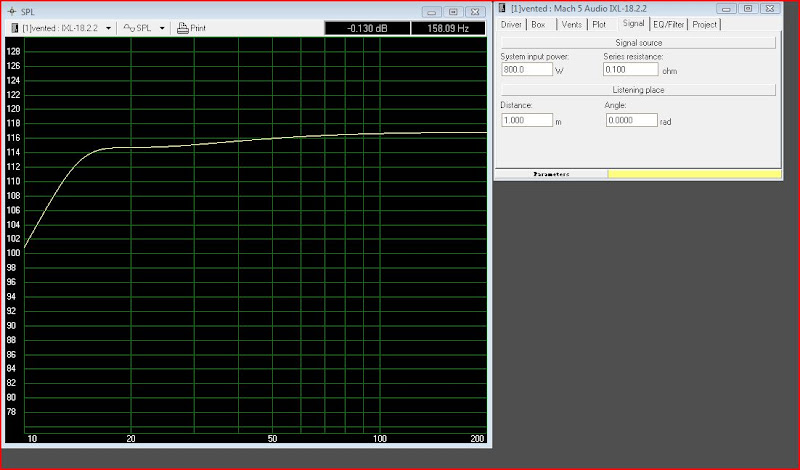Close the Mach 5 Audio parameters window
Viewport: 800px width, 470px height.
coord(770,9)
